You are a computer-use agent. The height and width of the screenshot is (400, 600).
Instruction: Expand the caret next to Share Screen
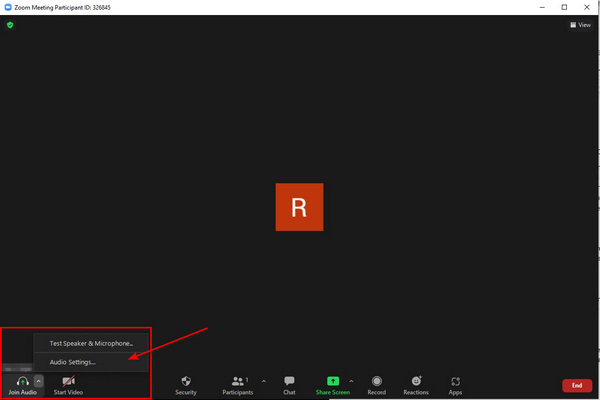(x=351, y=381)
